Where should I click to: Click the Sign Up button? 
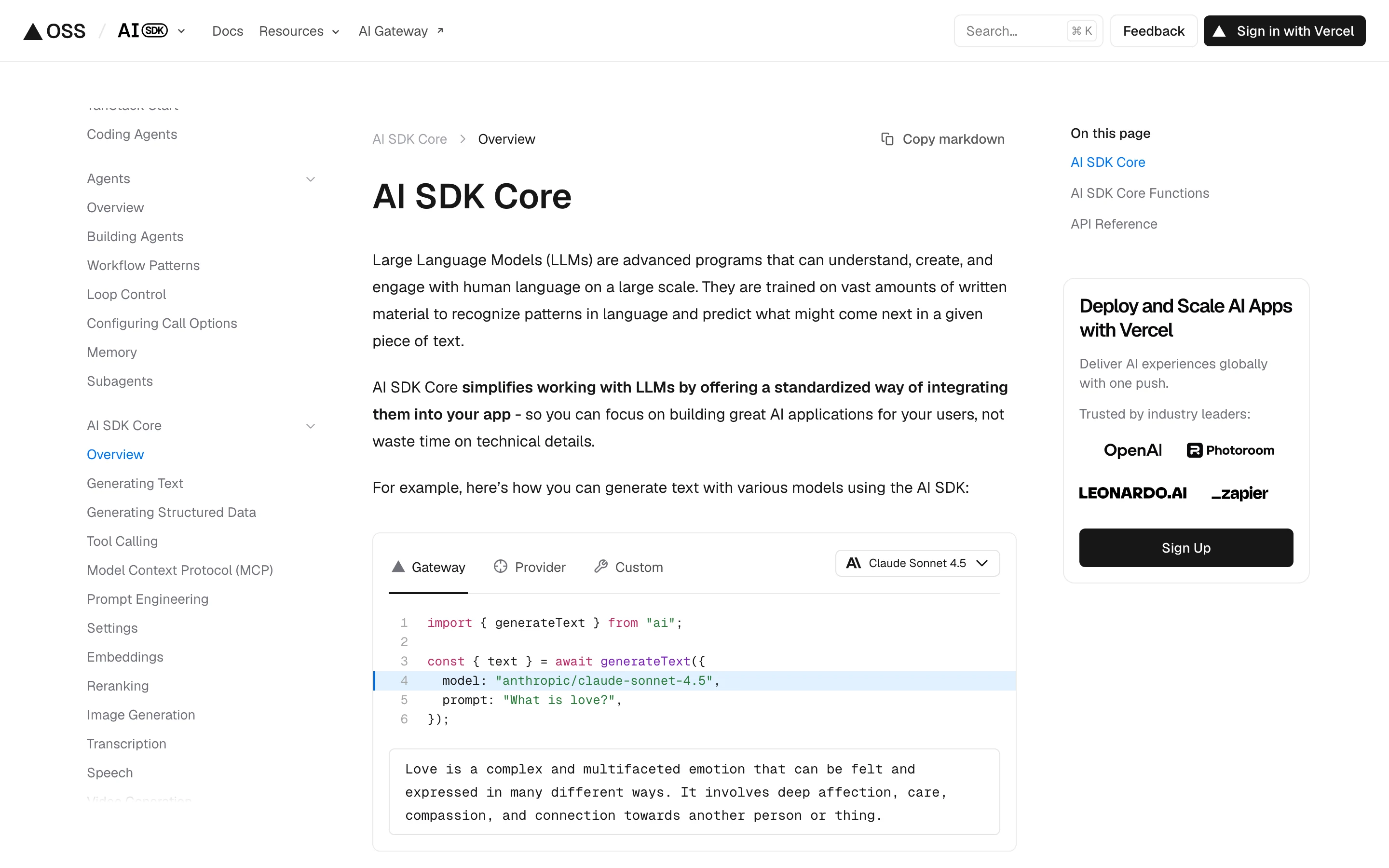coord(1186,548)
